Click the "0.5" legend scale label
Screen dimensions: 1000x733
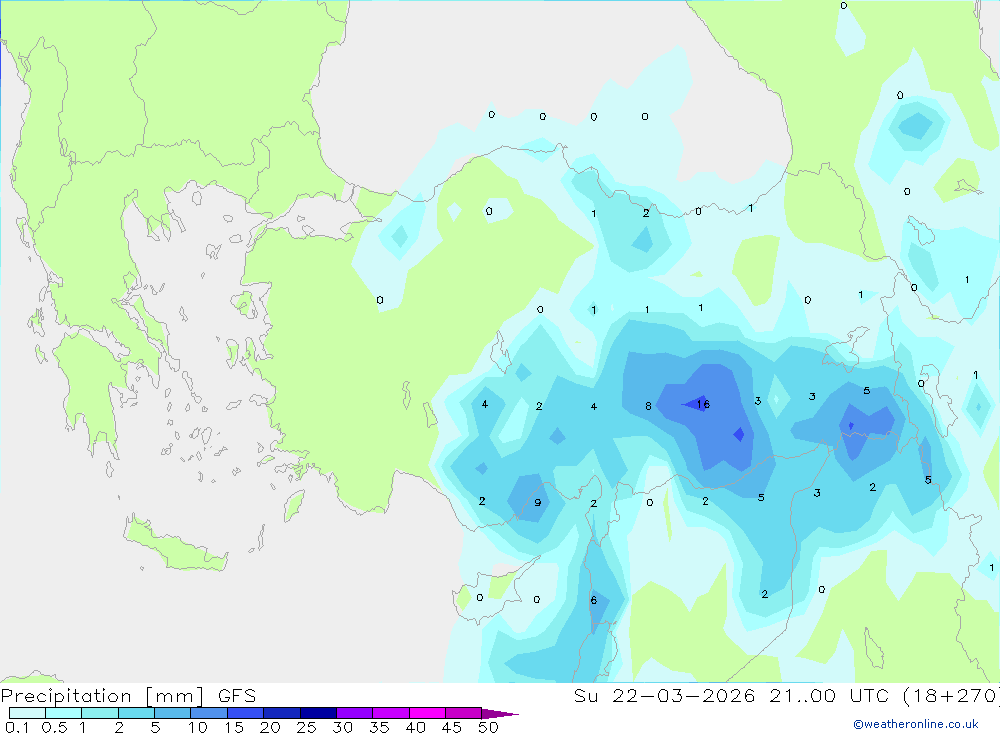pos(54,727)
